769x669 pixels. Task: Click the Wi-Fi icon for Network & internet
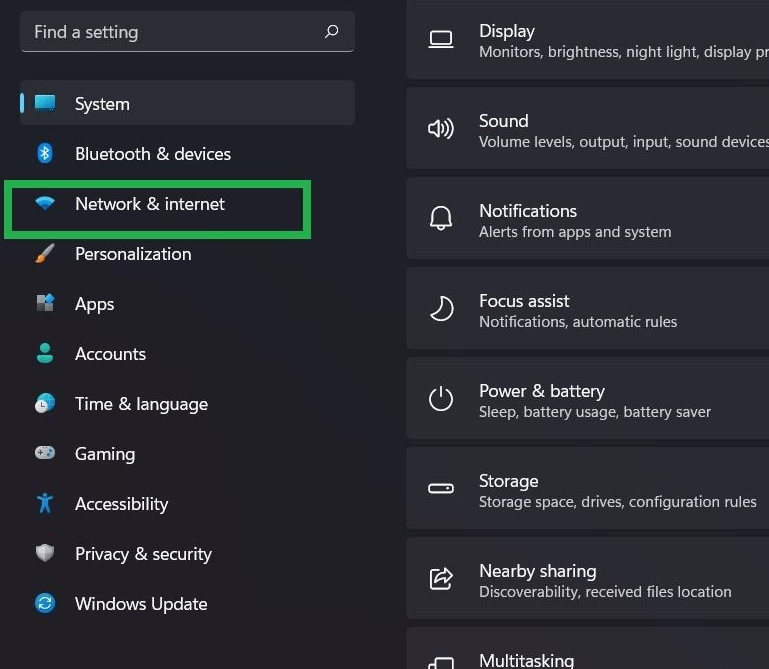45,204
